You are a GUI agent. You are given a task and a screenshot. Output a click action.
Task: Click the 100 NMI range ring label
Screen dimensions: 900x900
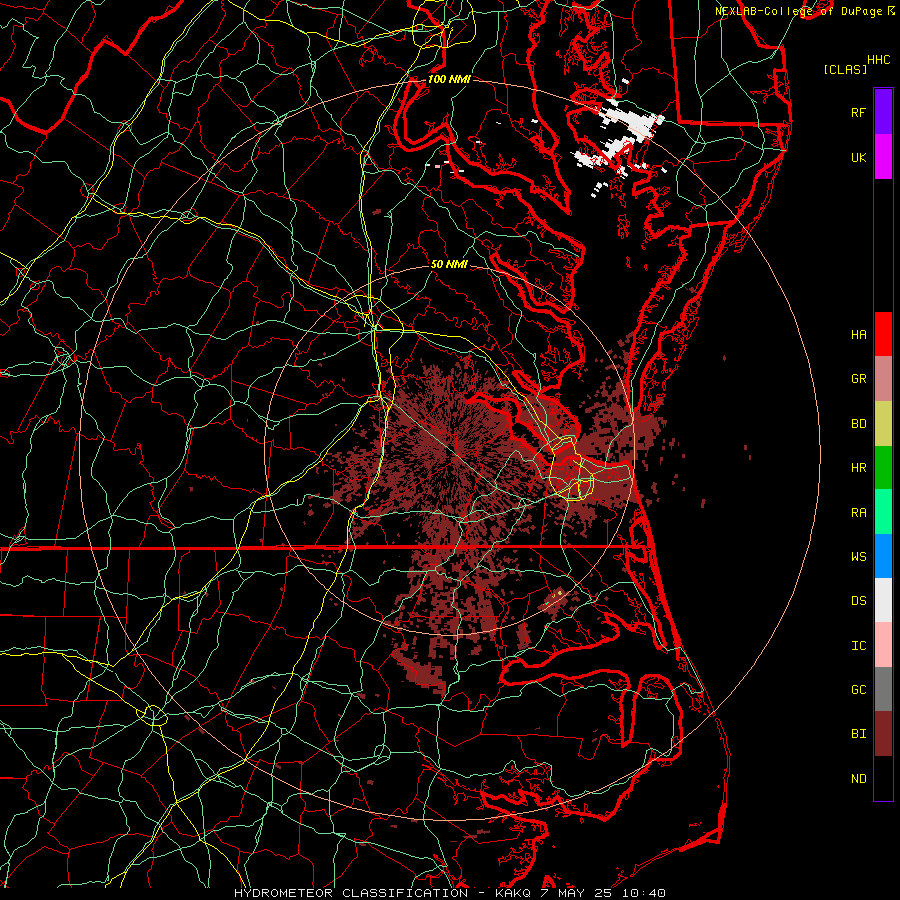[x=449, y=79]
